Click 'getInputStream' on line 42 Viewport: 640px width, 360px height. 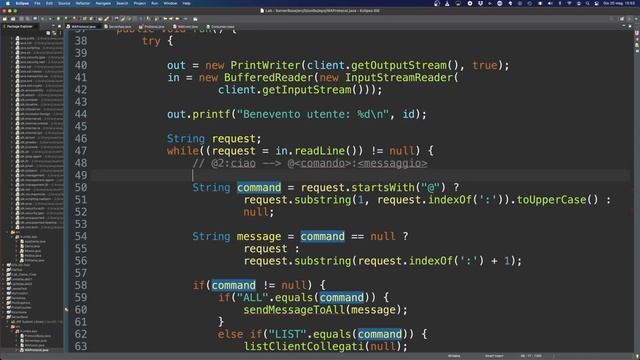click(307, 90)
